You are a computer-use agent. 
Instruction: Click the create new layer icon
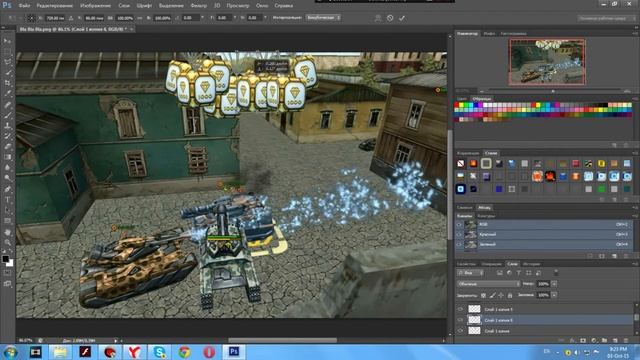(x=615, y=340)
